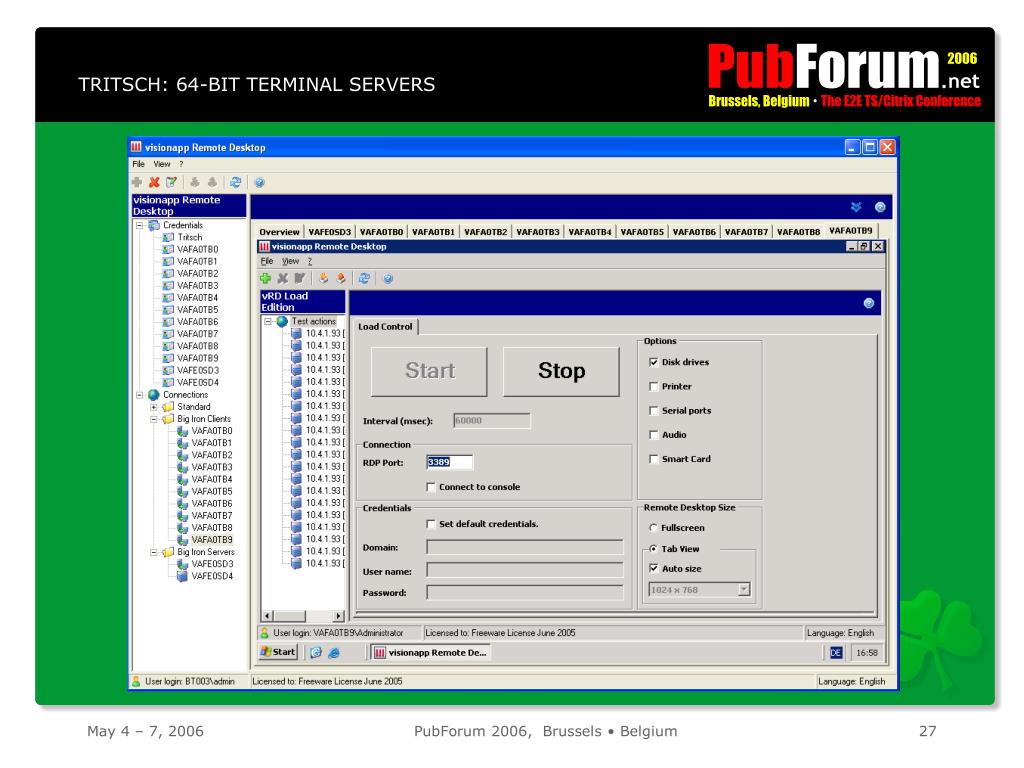Open the View menu of the inner window
The image size is (1024, 768).
coord(291,261)
